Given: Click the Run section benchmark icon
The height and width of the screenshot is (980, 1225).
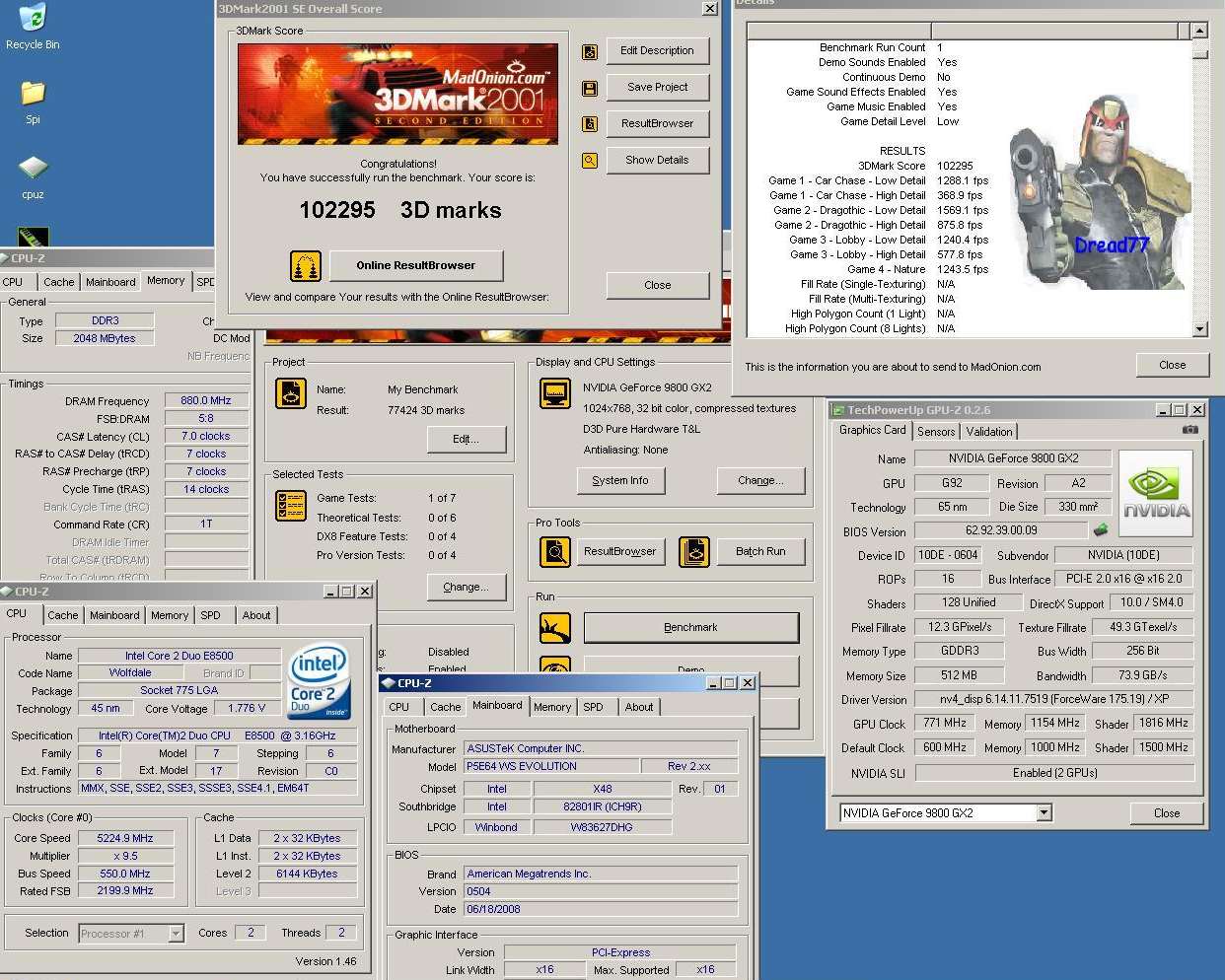Looking at the screenshot, I should 555,628.
